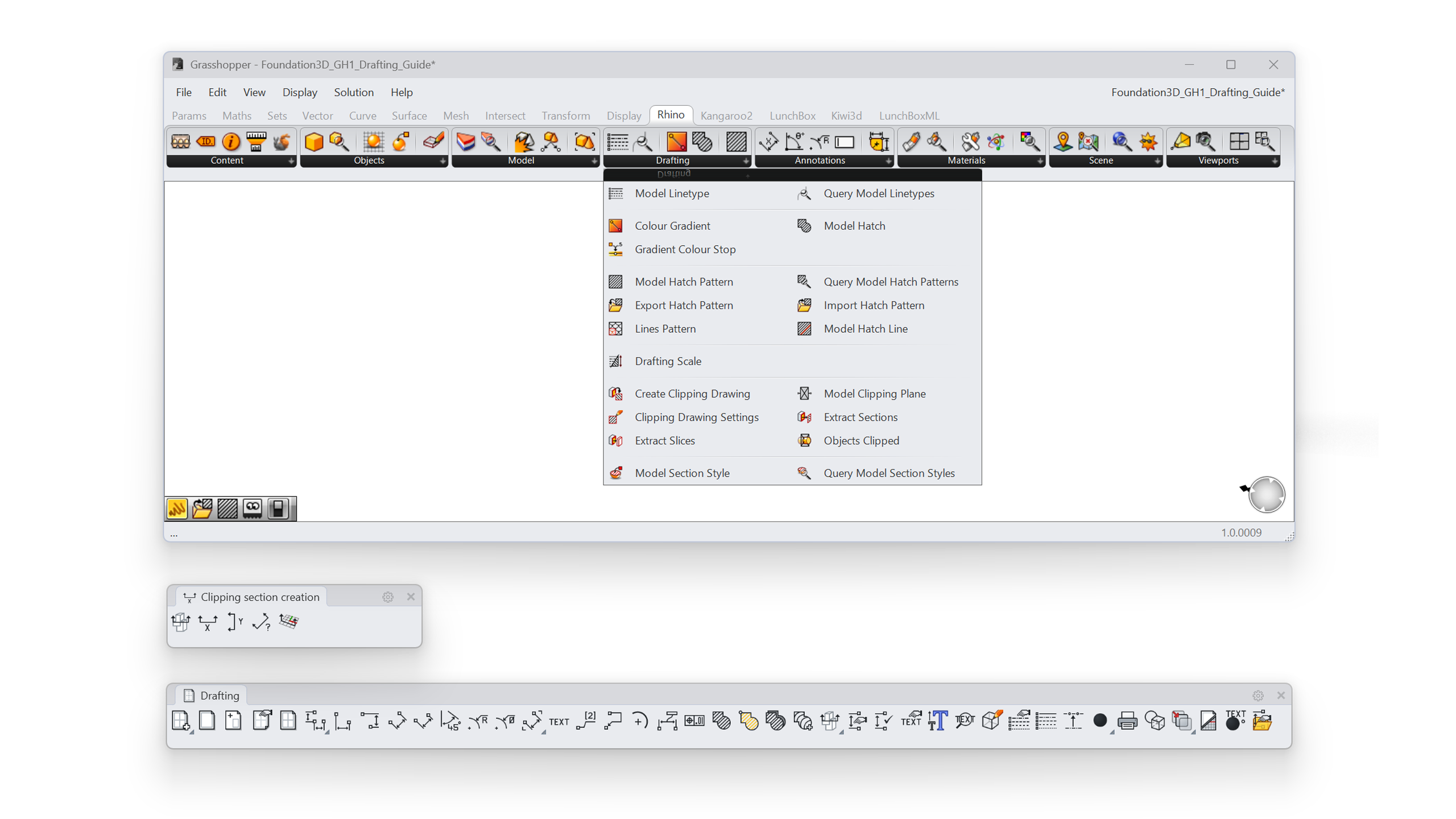Expand the Annotations panel dropdown
Image resolution: width=1456 pixels, height=819 pixels.
[x=887, y=161]
